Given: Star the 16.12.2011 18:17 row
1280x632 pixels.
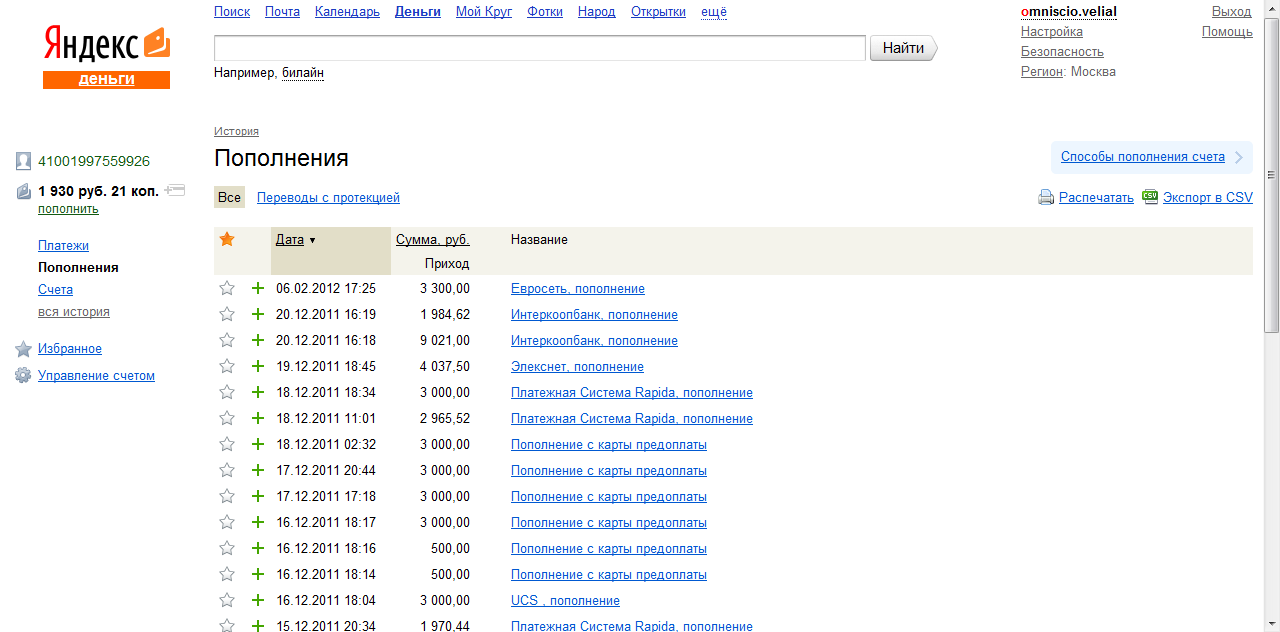Looking at the screenshot, I should (227, 522).
